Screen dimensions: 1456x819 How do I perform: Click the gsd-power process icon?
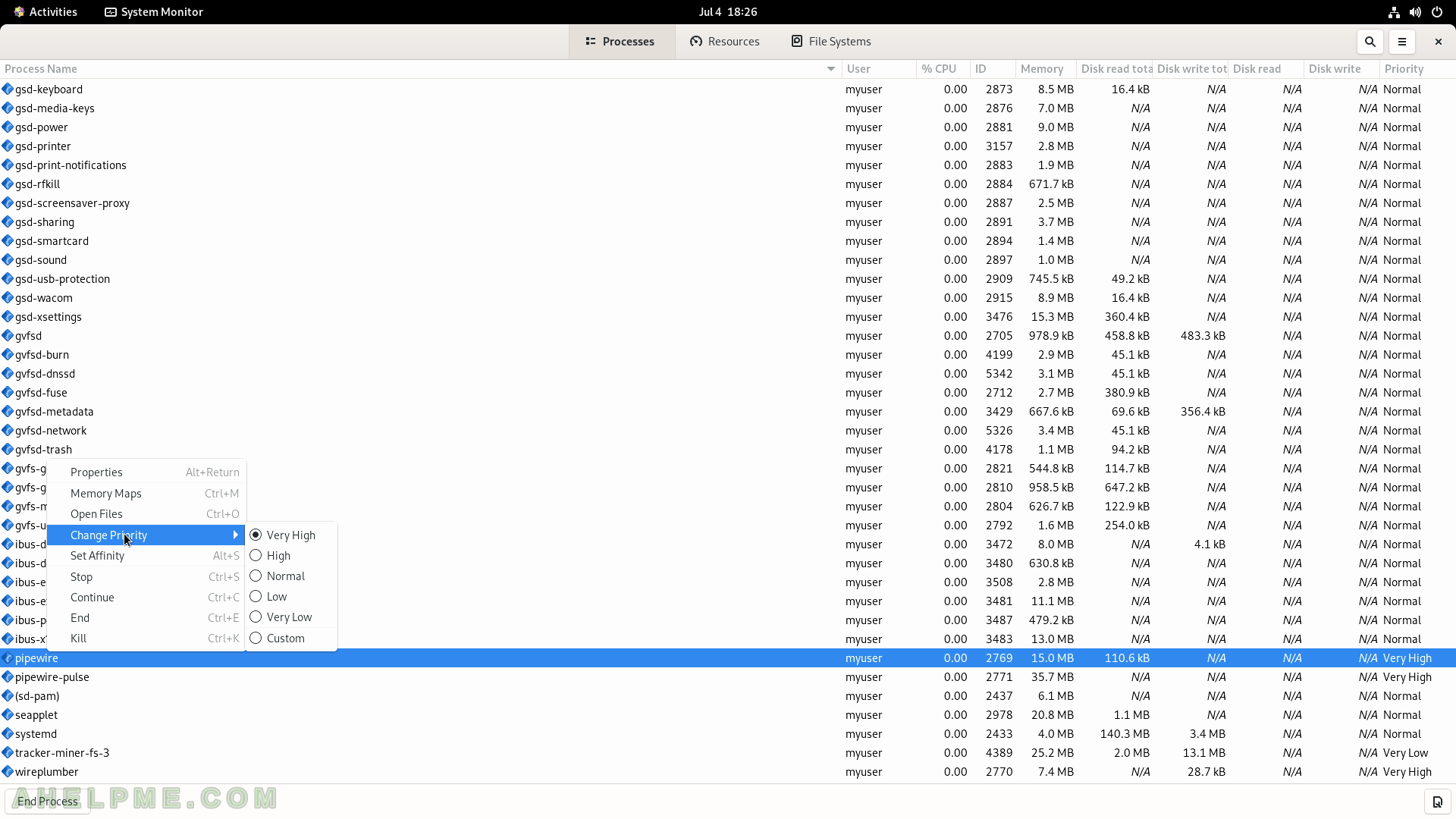click(x=8, y=127)
